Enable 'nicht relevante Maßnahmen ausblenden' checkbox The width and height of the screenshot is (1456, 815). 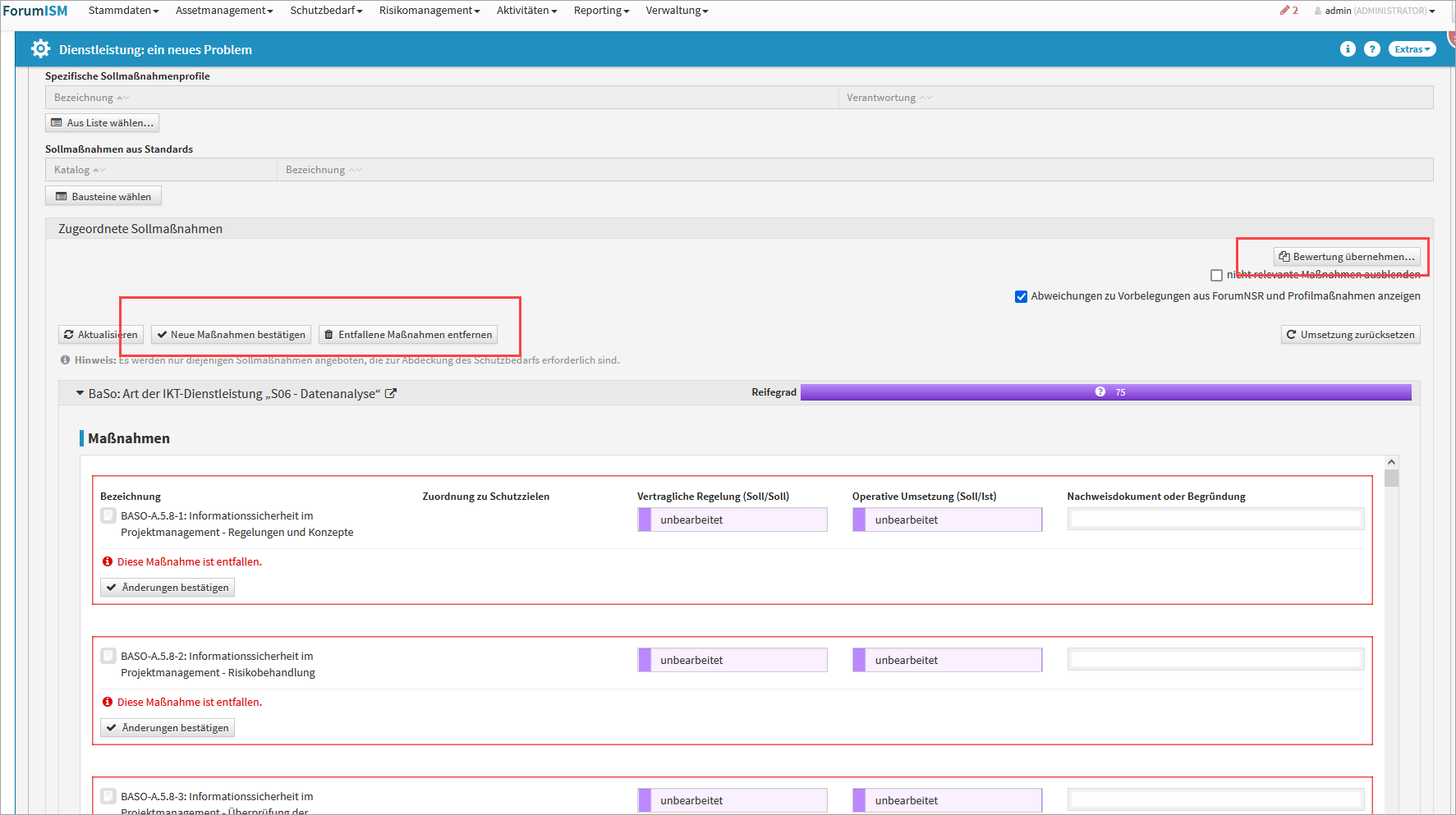[x=1216, y=276]
